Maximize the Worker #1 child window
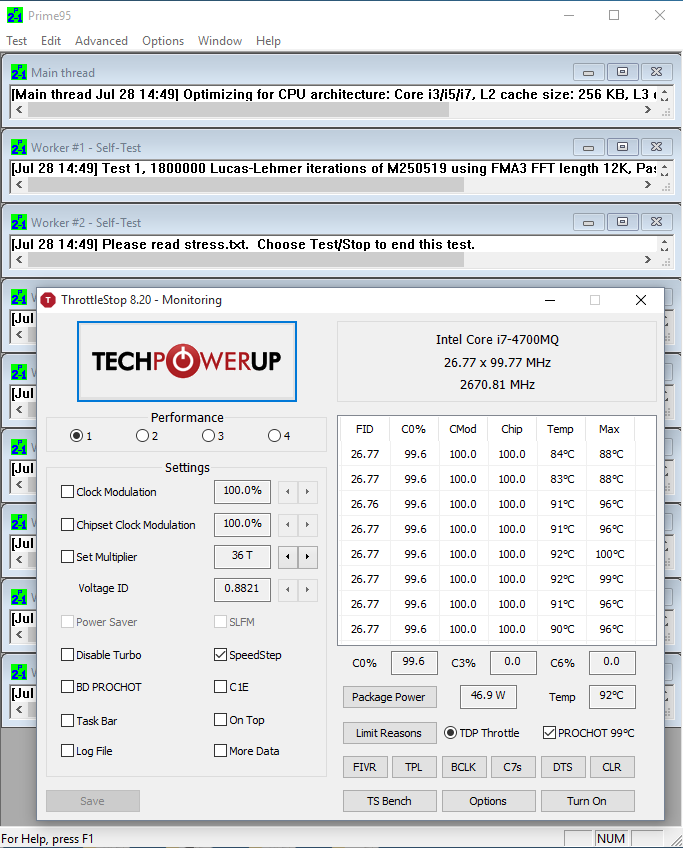Image resolution: width=683 pixels, height=848 pixels. point(622,147)
